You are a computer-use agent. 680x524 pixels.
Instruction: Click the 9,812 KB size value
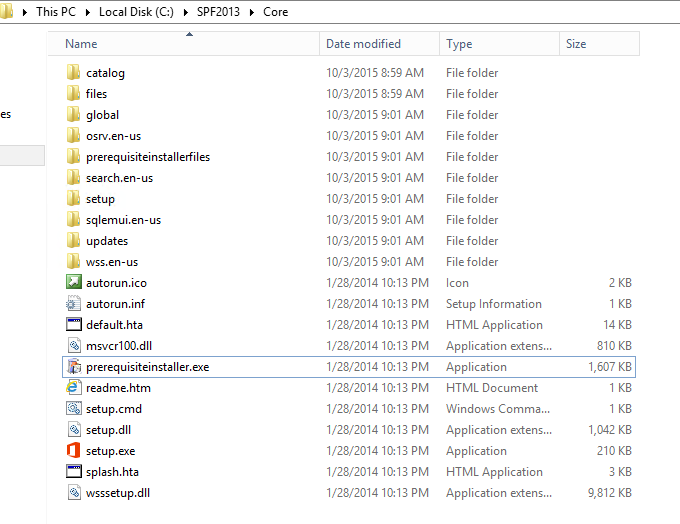(610, 493)
